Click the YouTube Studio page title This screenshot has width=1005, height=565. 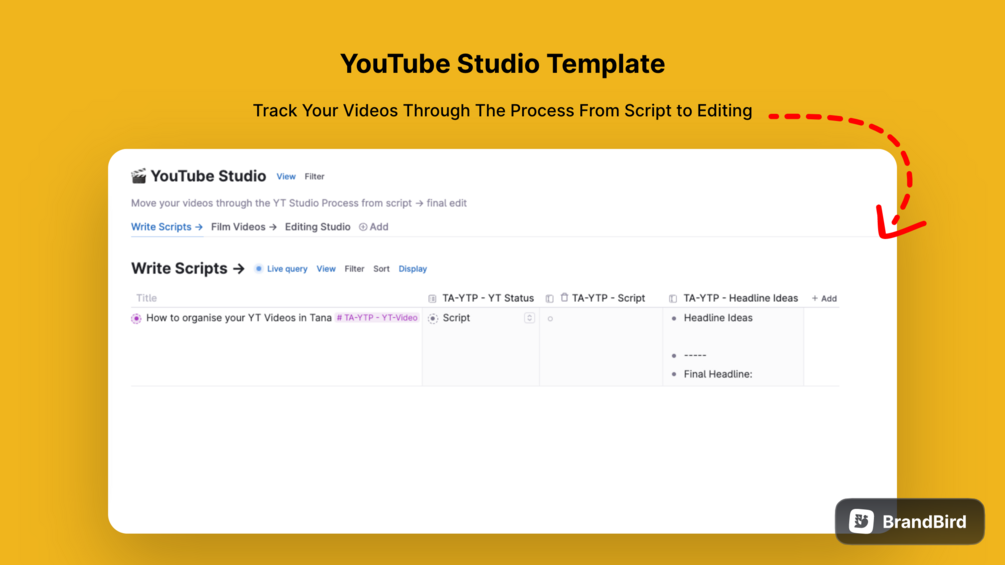click(208, 176)
